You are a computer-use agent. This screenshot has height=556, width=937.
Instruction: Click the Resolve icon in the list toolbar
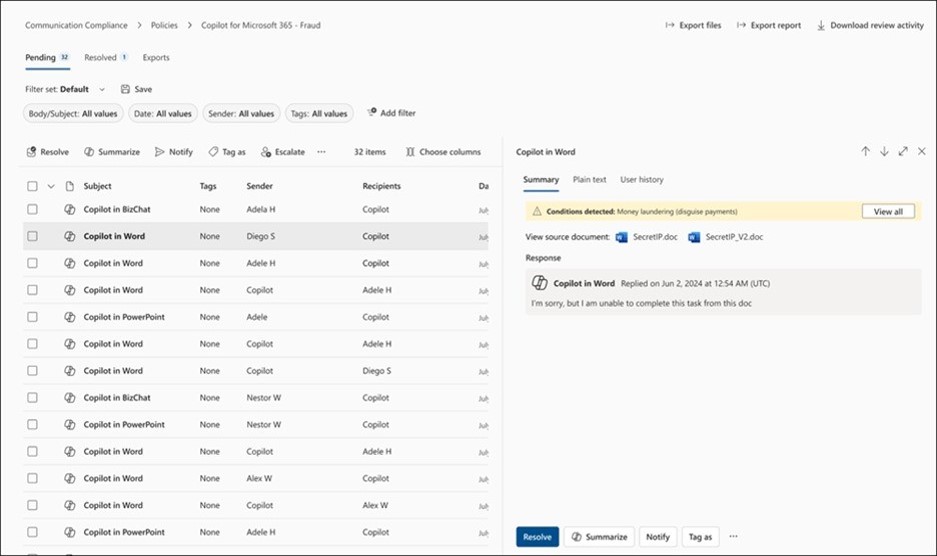click(x=31, y=152)
